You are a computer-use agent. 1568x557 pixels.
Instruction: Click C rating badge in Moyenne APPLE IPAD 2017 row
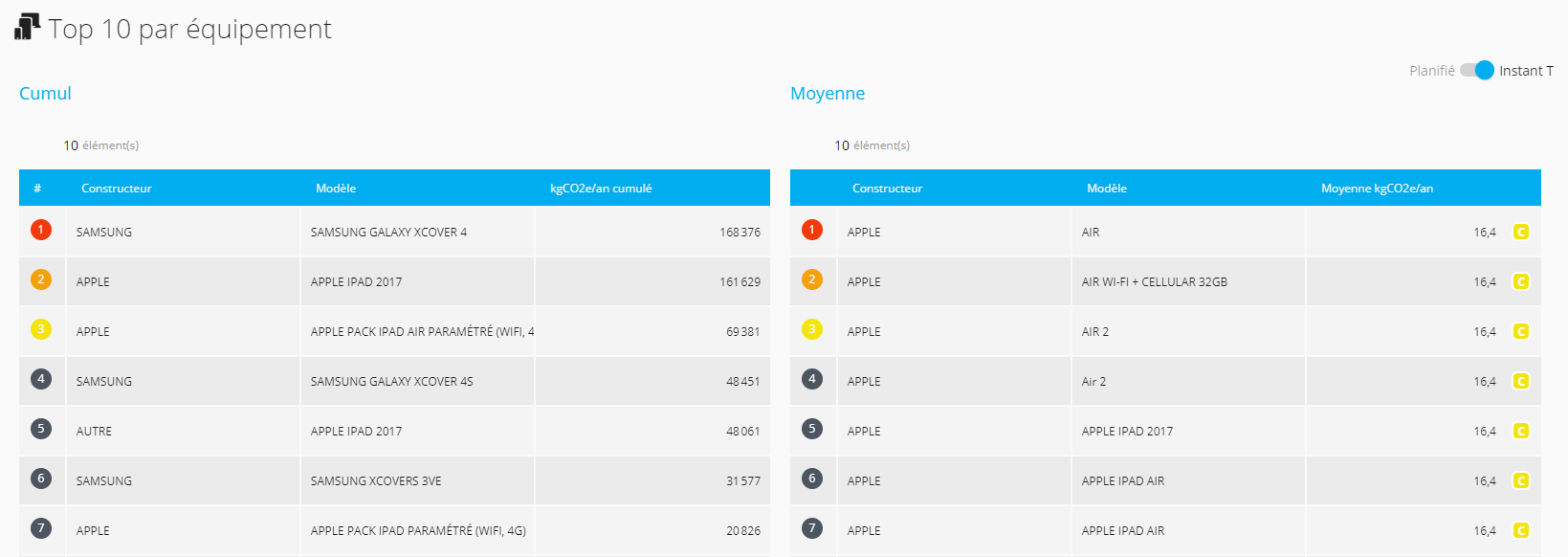[1521, 431]
